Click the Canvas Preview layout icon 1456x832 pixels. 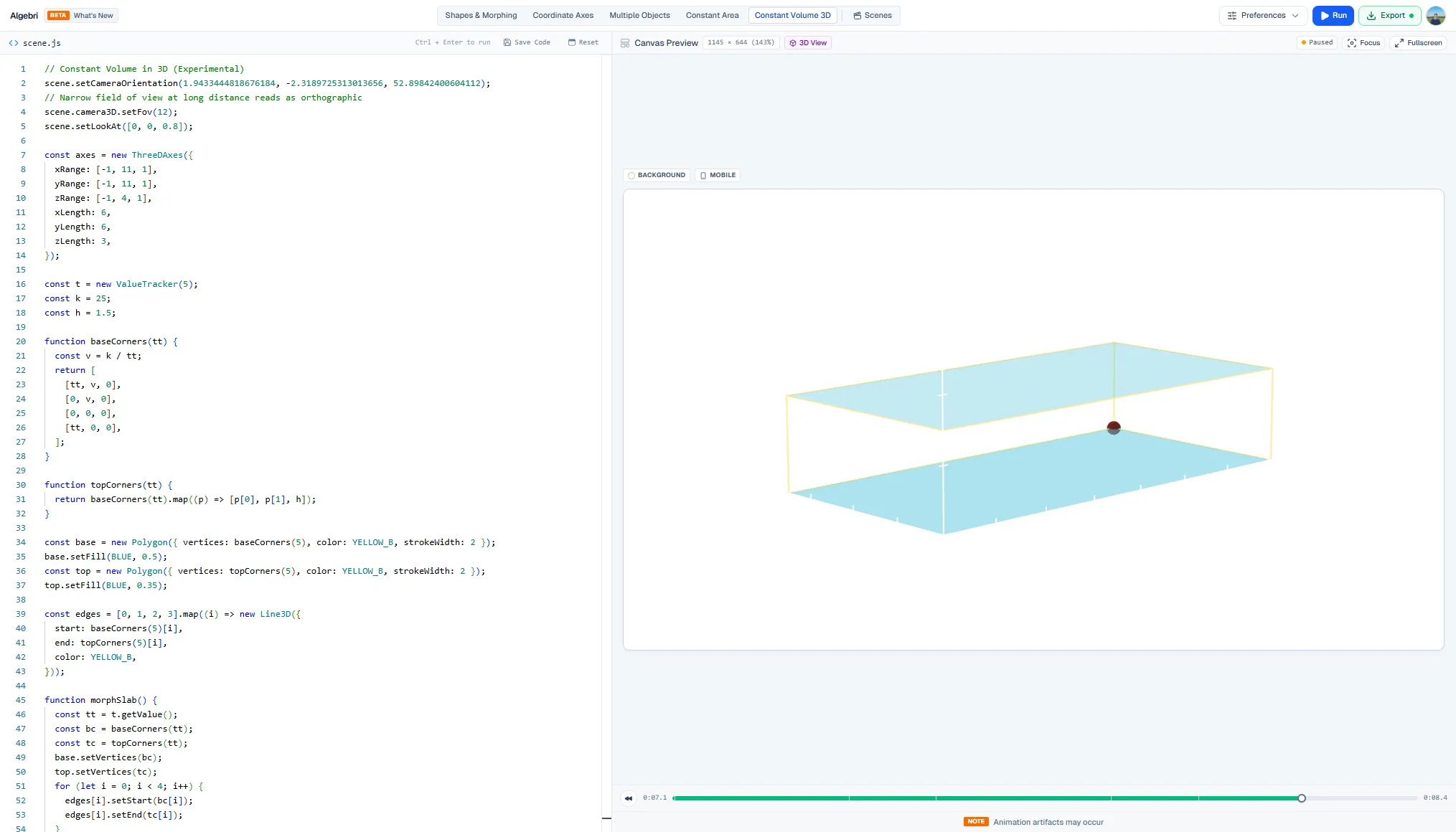point(625,43)
